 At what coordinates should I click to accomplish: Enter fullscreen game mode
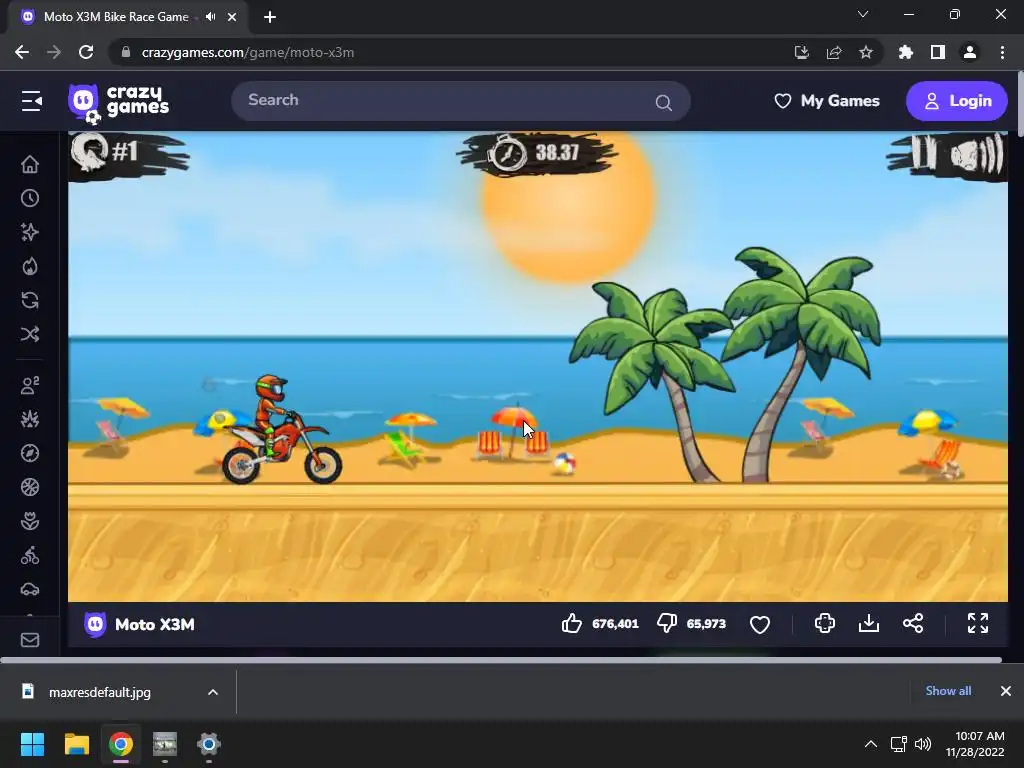click(x=978, y=624)
